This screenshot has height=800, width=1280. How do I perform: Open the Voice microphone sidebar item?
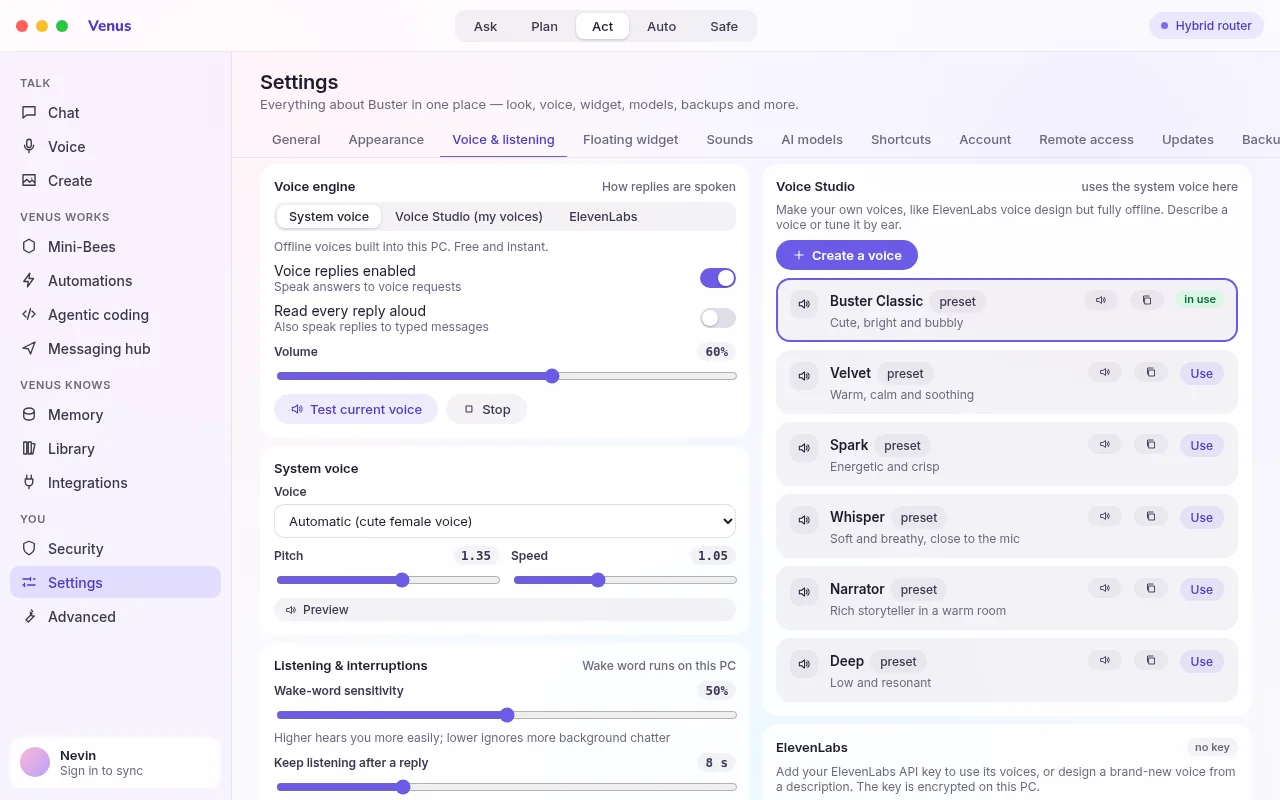pyautogui.click(x=115, y=147)
